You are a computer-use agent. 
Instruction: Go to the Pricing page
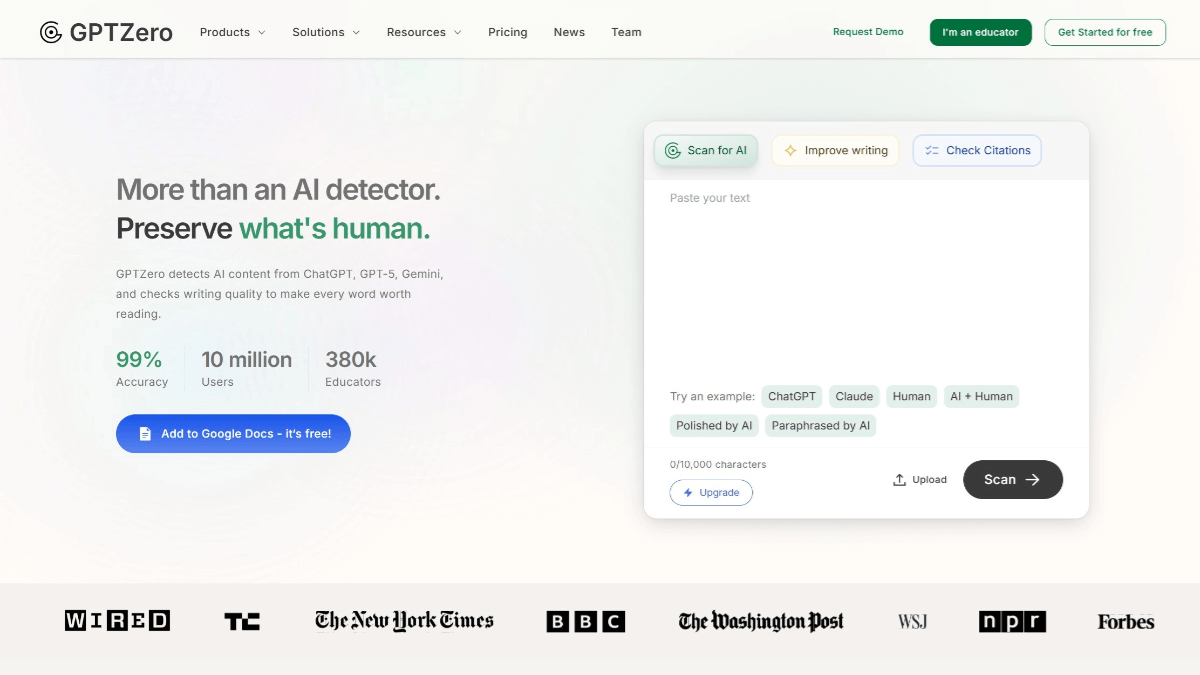(x=508, y=32)
